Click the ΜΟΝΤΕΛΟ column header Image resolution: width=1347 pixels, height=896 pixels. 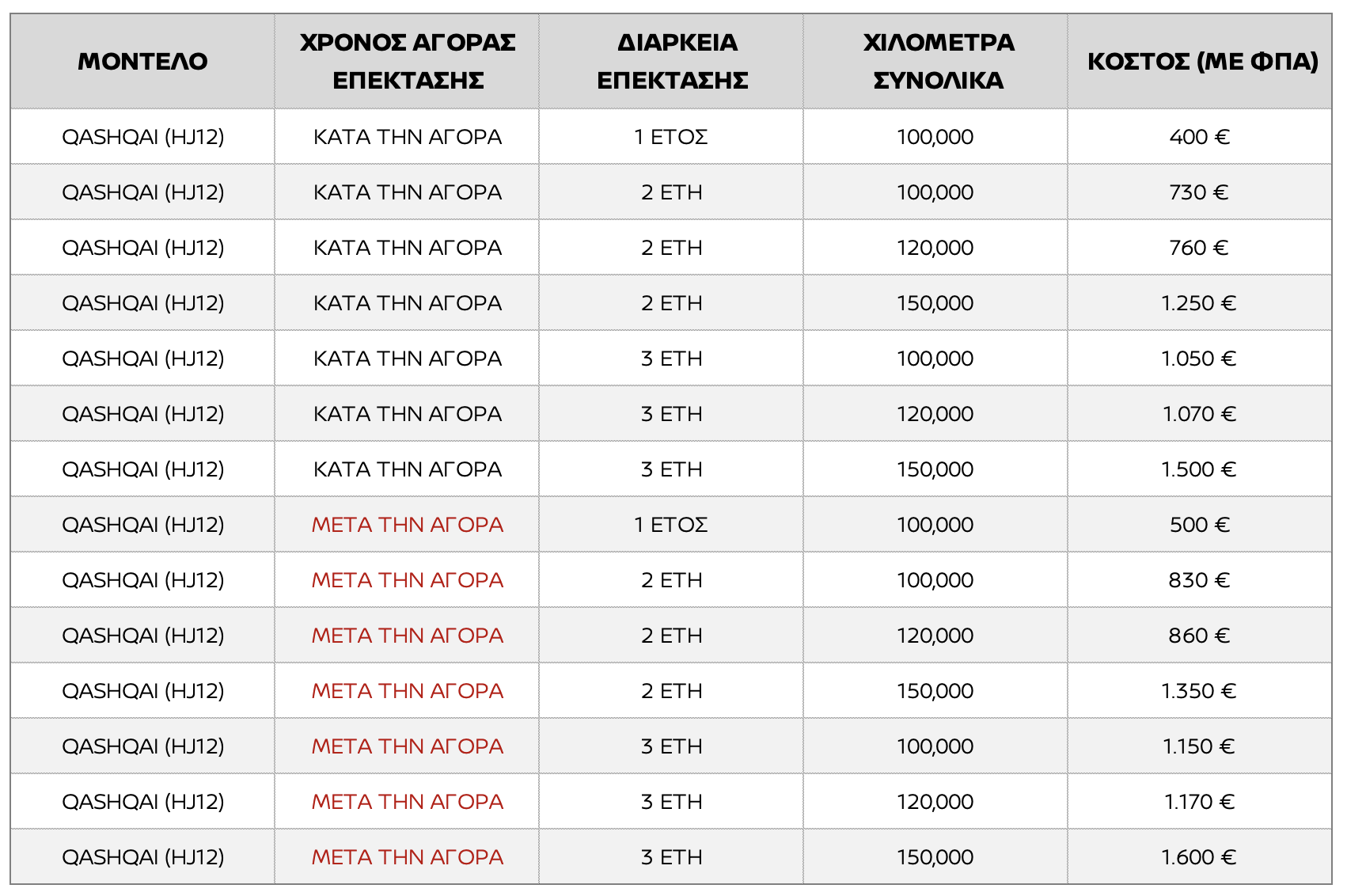coord(142,62)
